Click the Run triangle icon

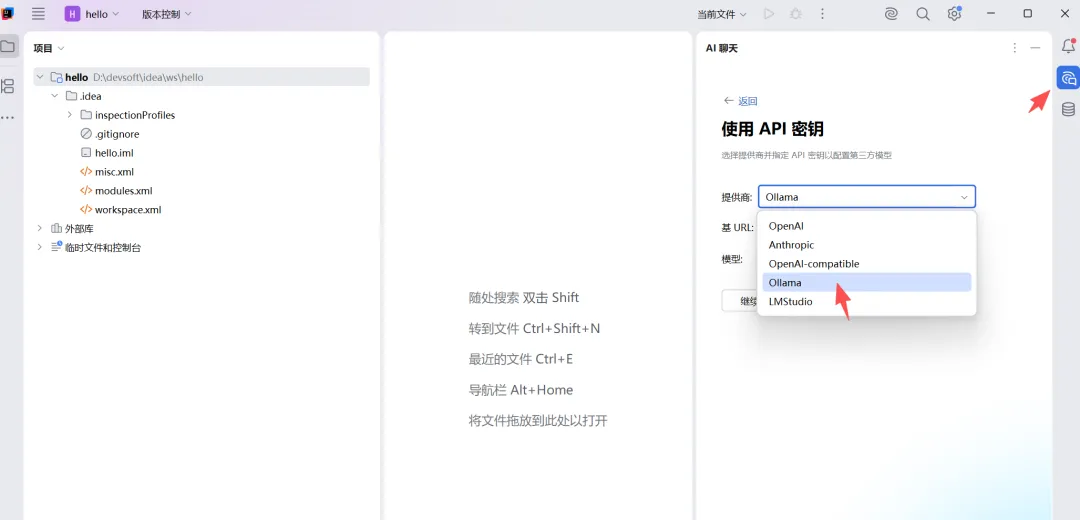pos(769,14)
